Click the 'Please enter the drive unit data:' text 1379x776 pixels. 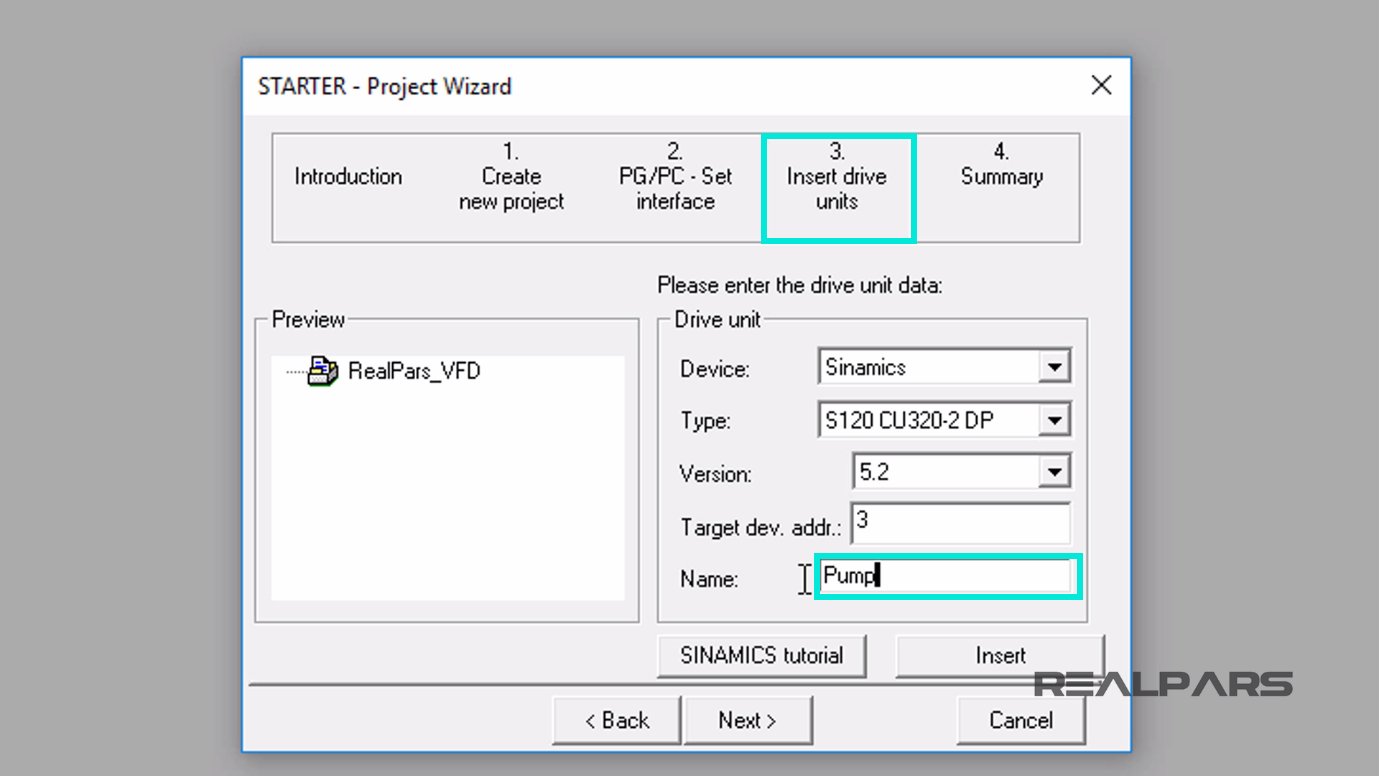tap(800, 286)
